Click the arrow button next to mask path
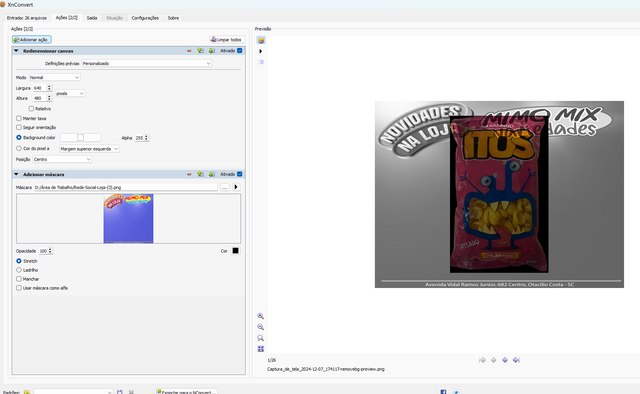 click(236, 187)
